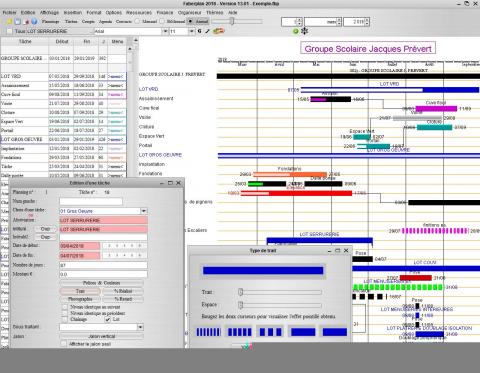The image size is (480, 373).
Task: Open the Options menu
Action: [x=114, y=12]
